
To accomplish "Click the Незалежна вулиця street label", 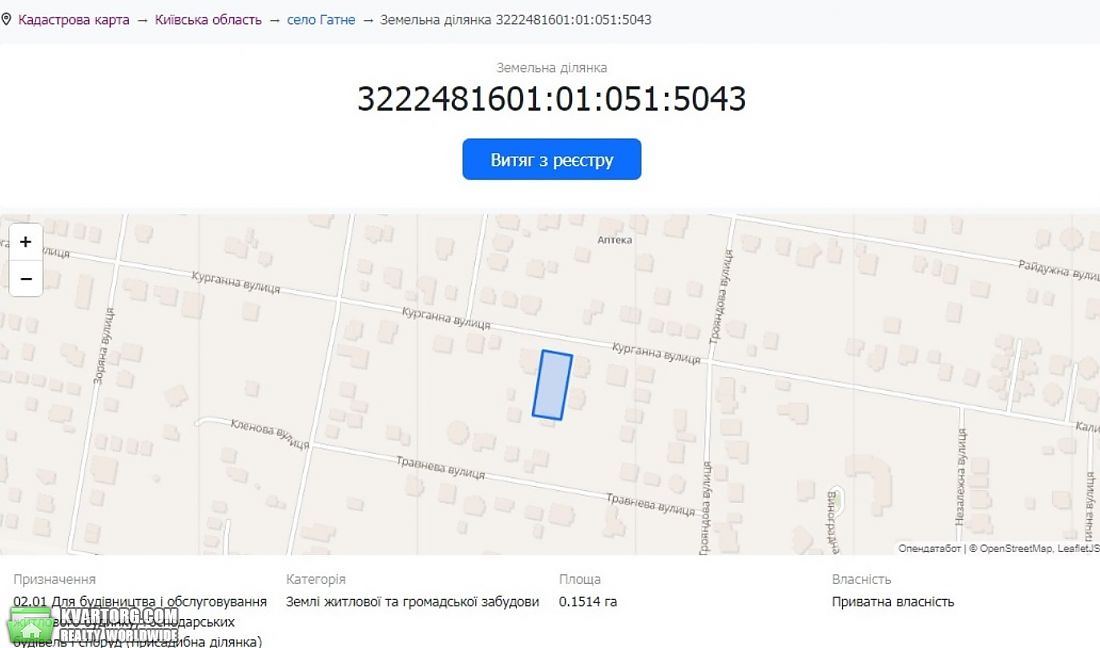I will [961, 477].
